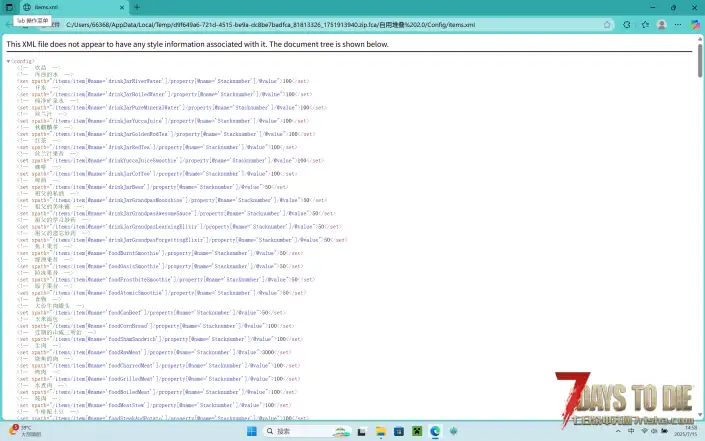This screenshot has width=705, height=441.
Task: Select the foodRawMeat set line
Action: tap(154, 352)
